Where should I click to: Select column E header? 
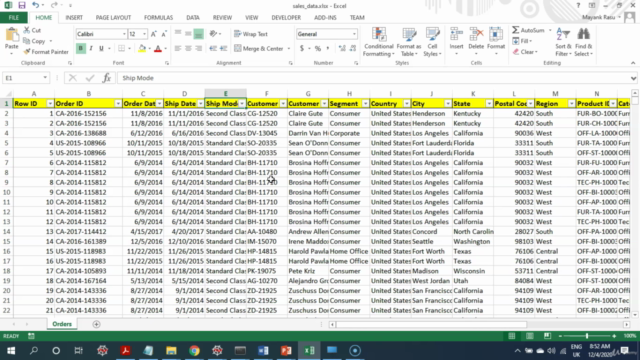(225, 93)
